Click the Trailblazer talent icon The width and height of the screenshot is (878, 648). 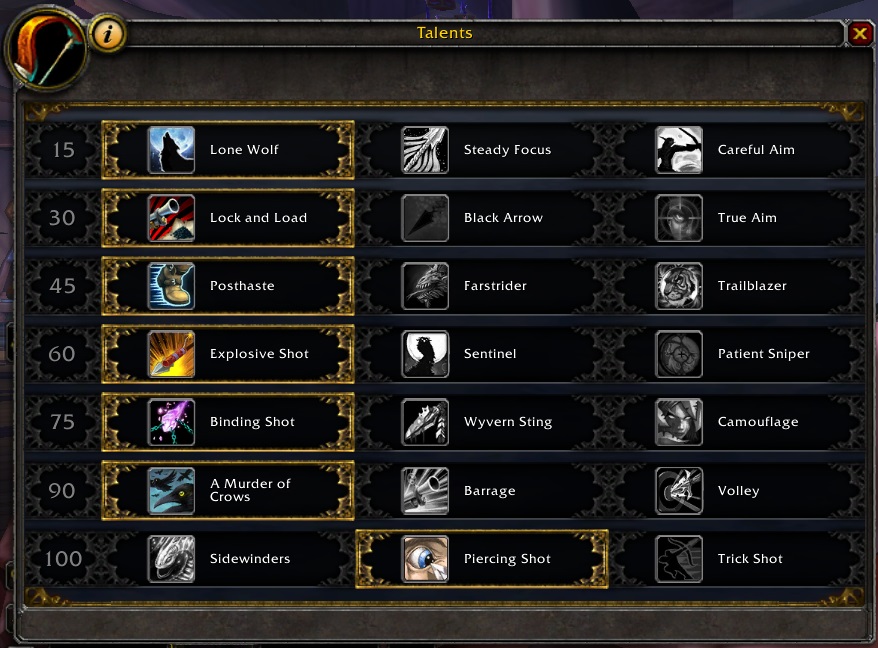pyautogui.click(x=679, y=286)
